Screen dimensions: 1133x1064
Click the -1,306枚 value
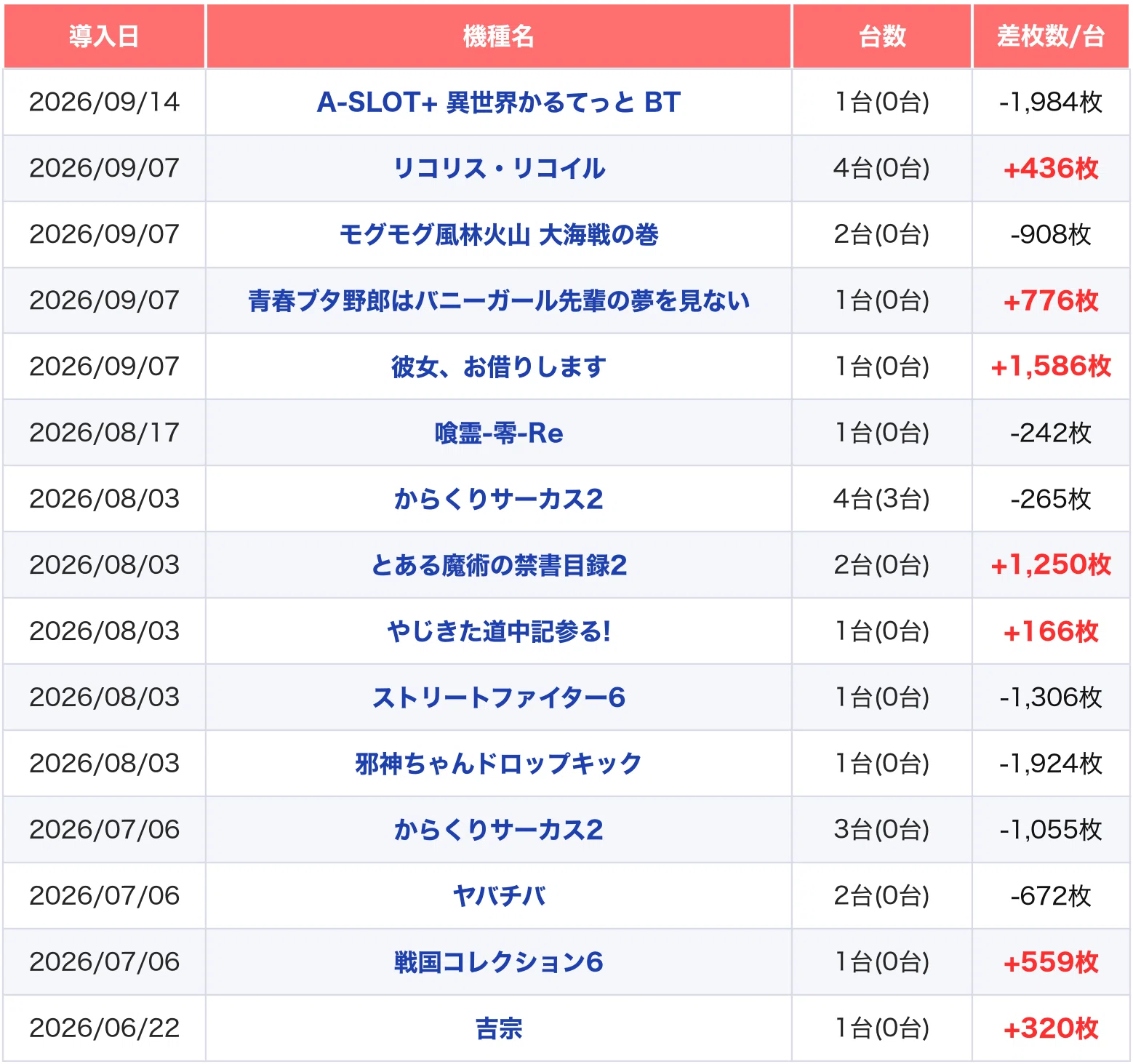point(1051,698)
